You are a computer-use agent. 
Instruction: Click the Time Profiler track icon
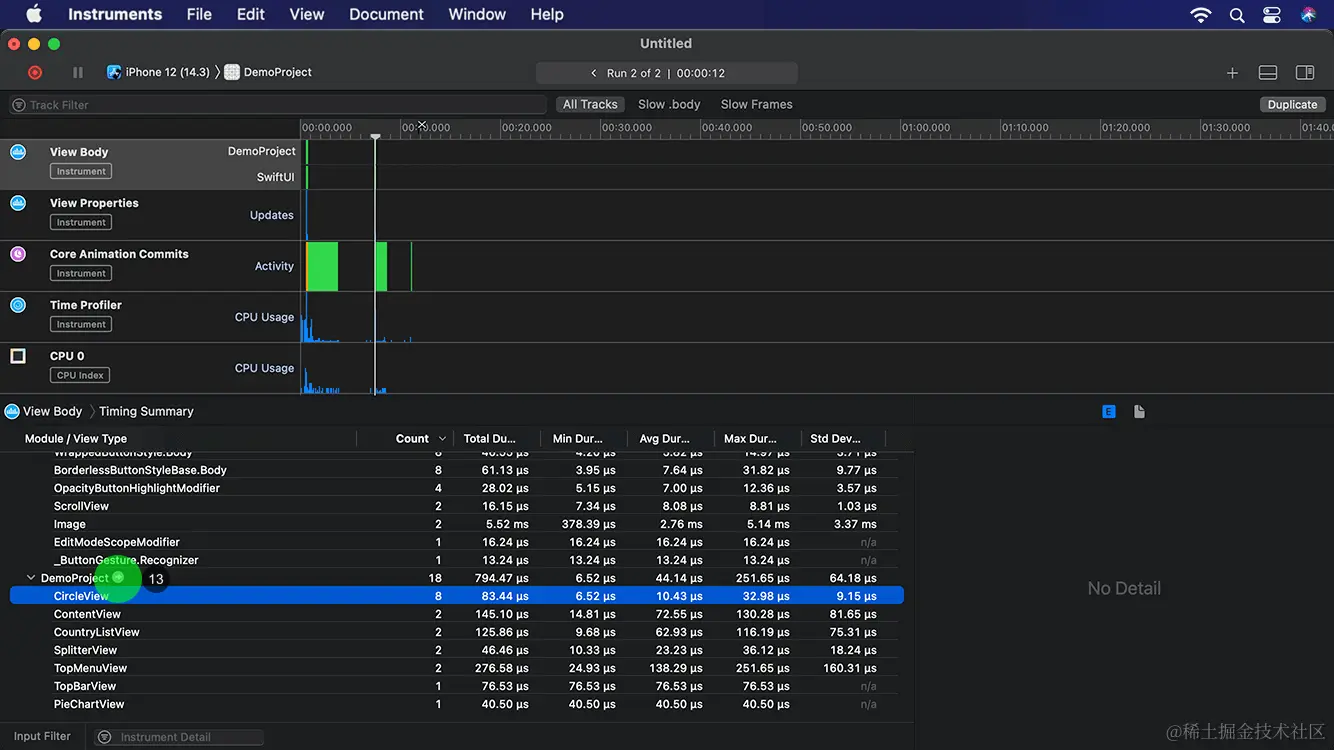pos(18,305)
